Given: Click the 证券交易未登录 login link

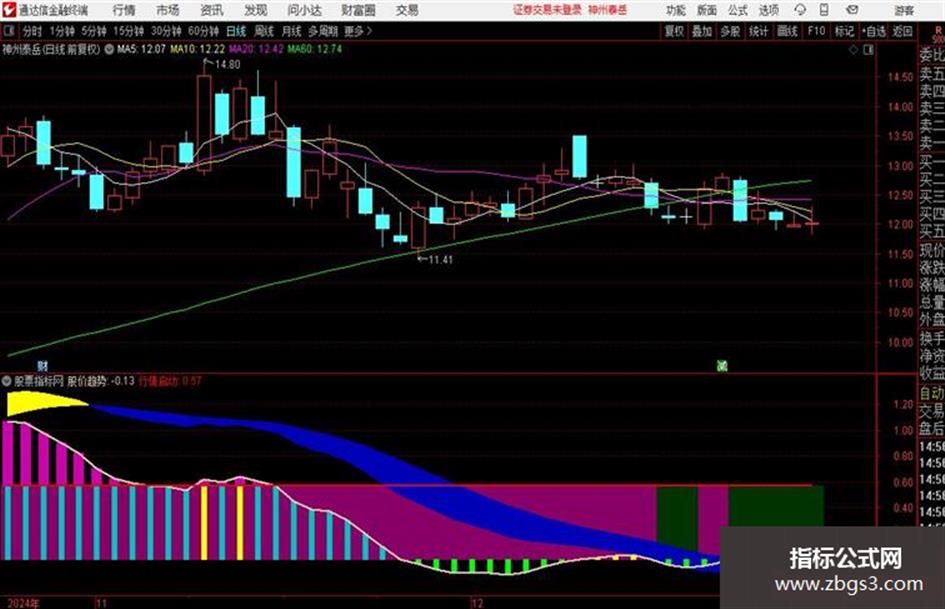Looking at the screenshot, I should click(547, 10).
